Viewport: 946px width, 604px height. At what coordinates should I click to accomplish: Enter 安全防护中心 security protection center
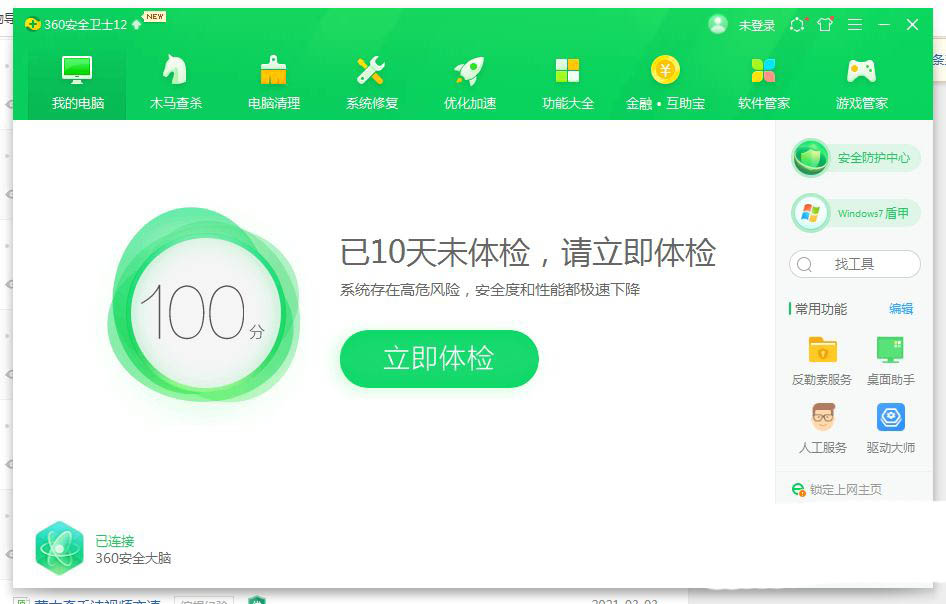tap(855, 157)
